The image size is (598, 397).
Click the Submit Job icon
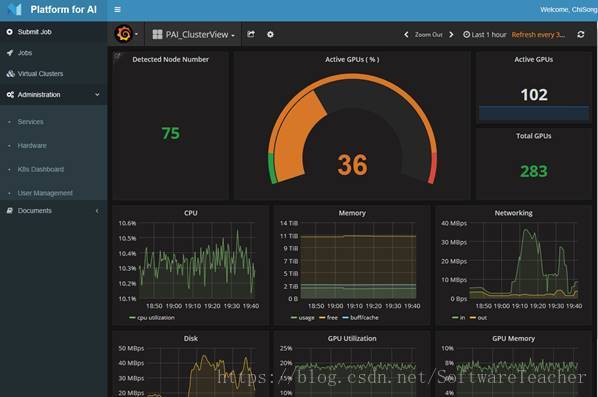pyautogui.click(x=10, y=32)
